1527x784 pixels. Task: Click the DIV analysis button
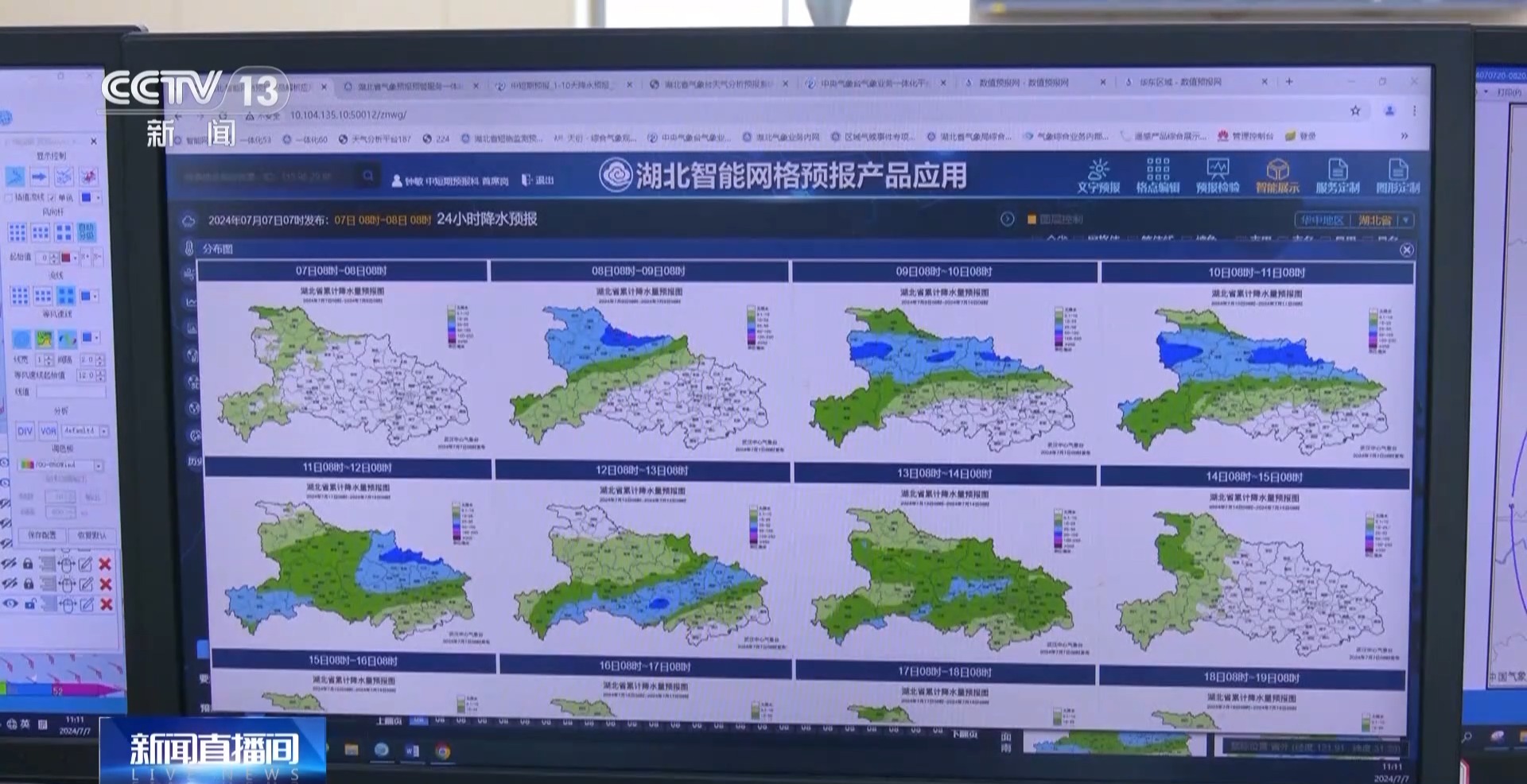coord(25,431)
